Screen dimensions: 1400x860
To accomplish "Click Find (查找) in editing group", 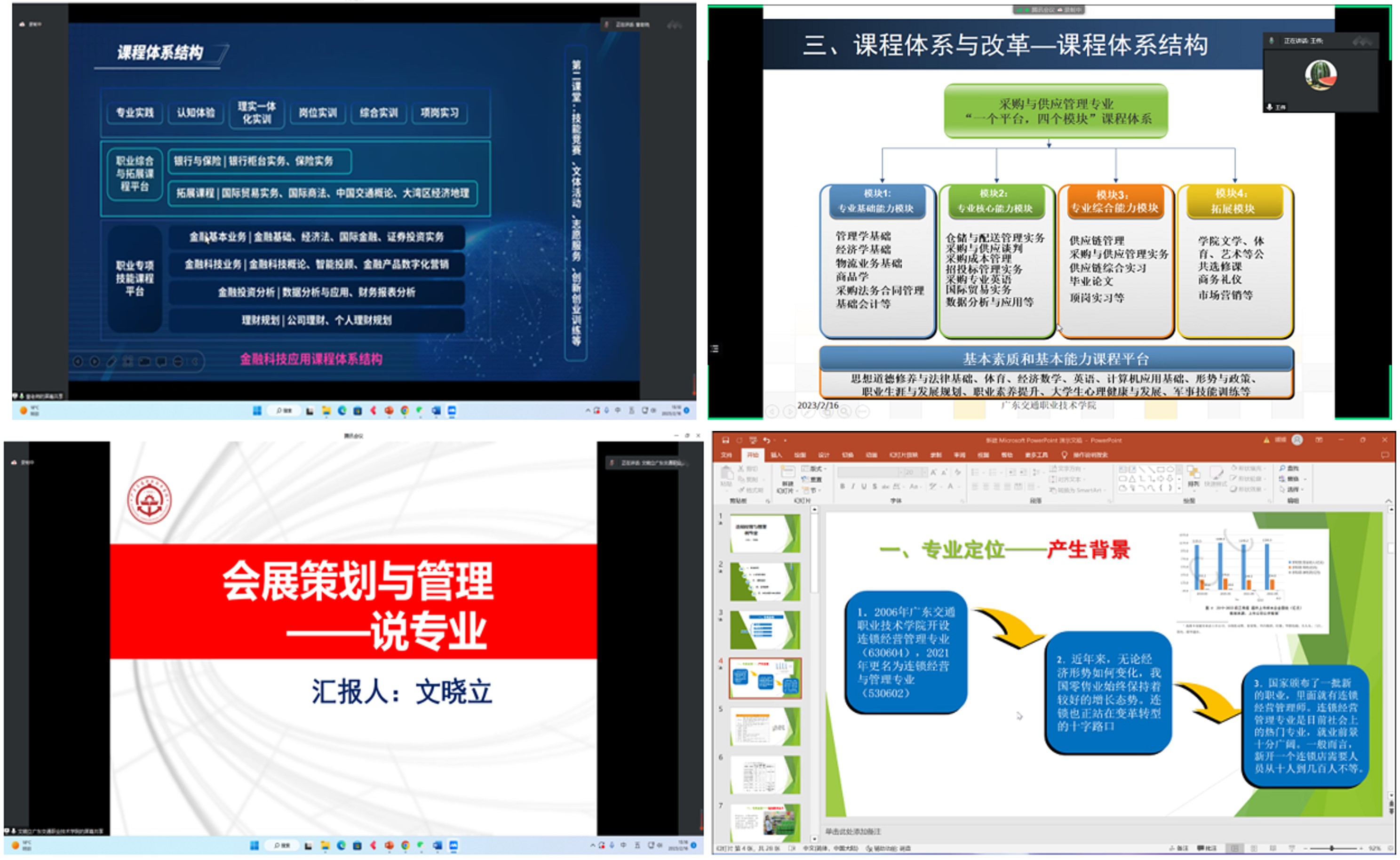I will coord(1289,469).
